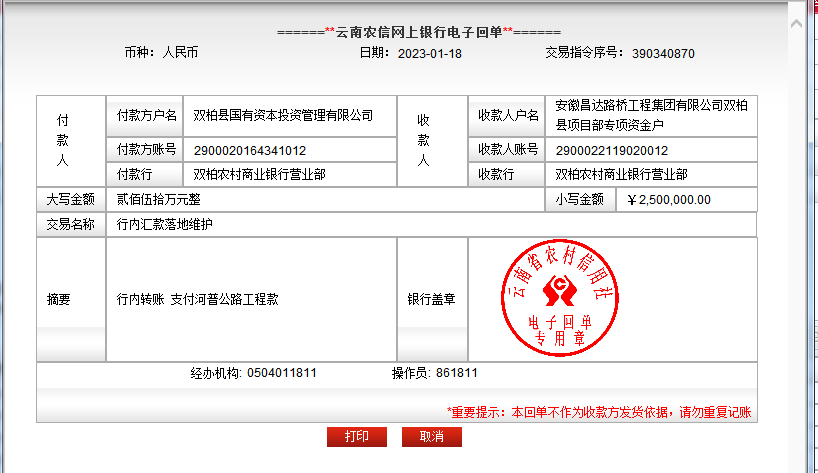Click the amount ¥2,500,000.00

(x=668, y=199)
